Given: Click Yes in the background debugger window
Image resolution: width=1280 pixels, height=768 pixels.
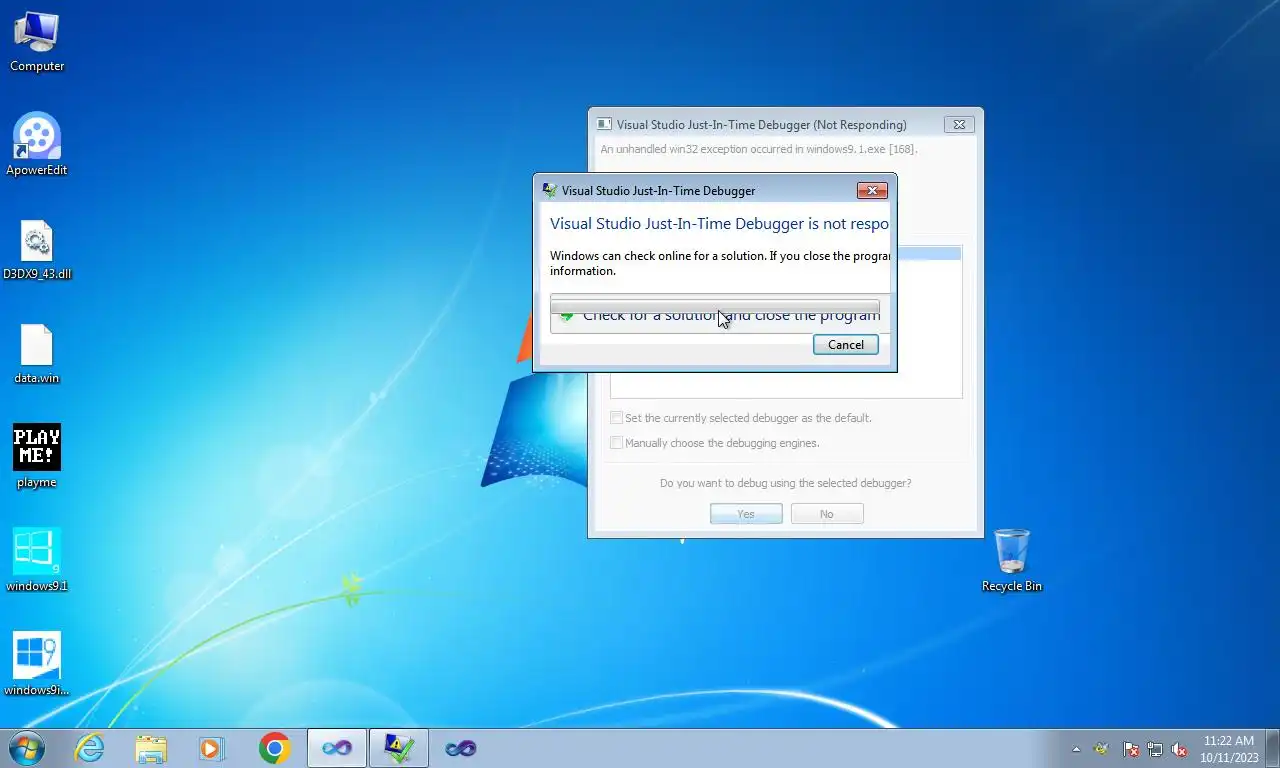Looking at the screenshot, I should [746, 514].
